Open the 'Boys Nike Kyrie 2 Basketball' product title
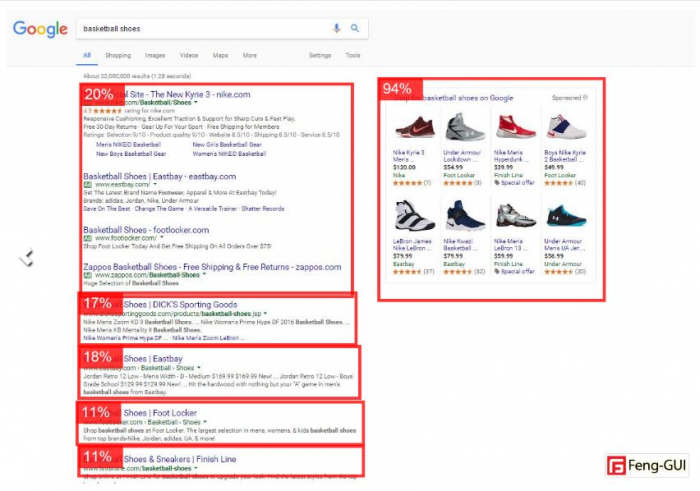The width and height of the screenshot is (700, 491). [x=564, y=156]
